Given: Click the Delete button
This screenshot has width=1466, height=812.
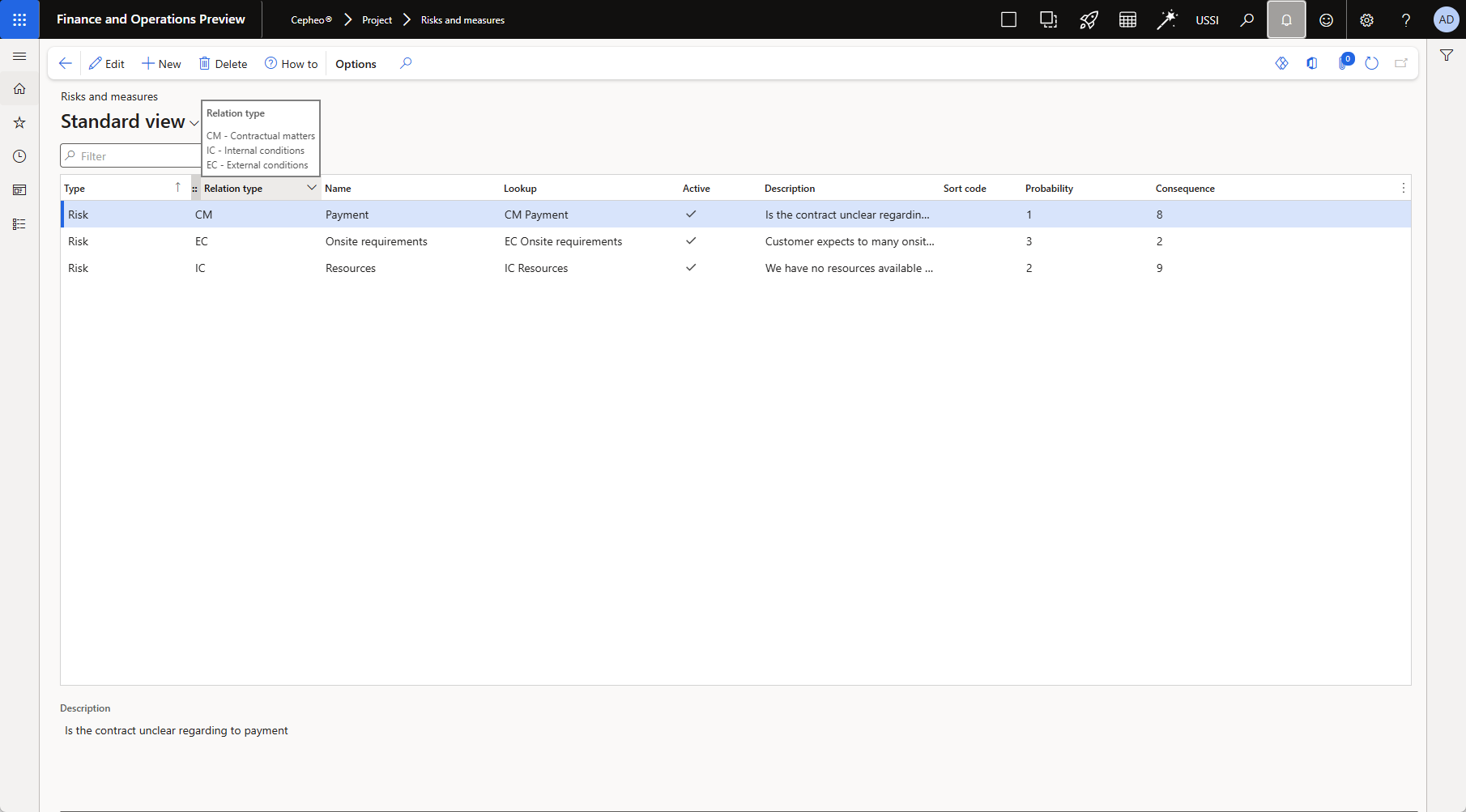Looking at the screenshot, I should (x=223, y=64).
